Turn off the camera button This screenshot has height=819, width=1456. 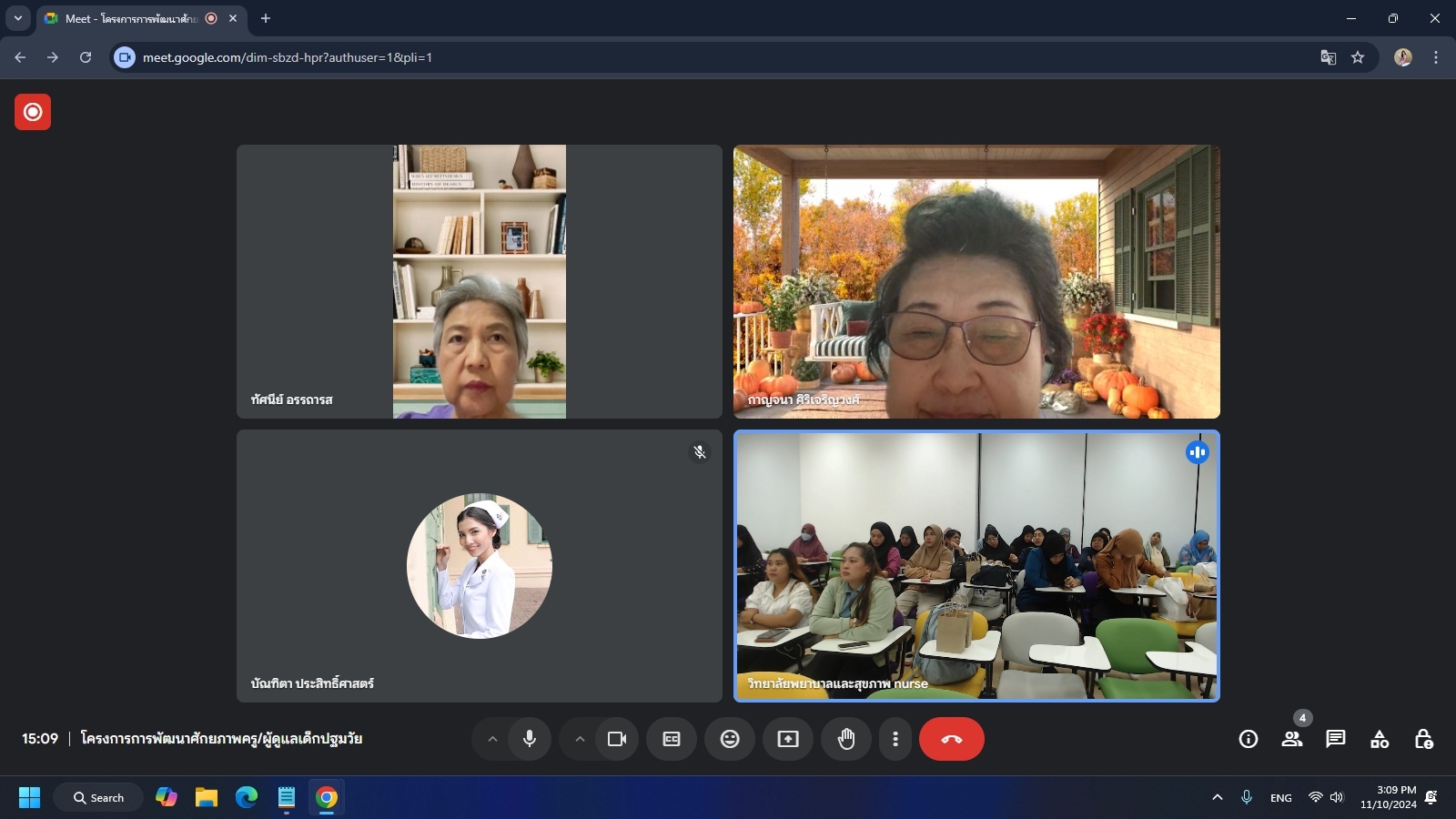tap(617, 739)
